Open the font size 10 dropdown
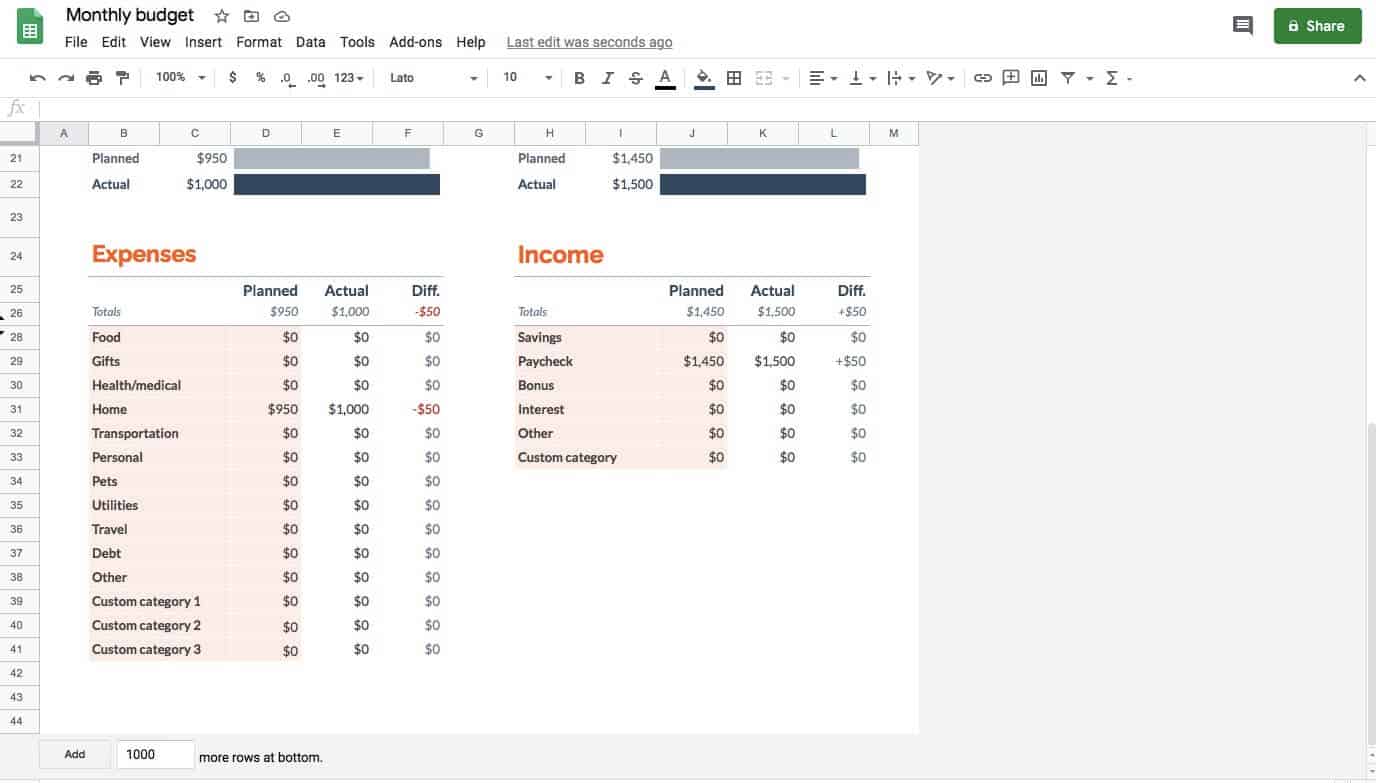 click(527, 78)
